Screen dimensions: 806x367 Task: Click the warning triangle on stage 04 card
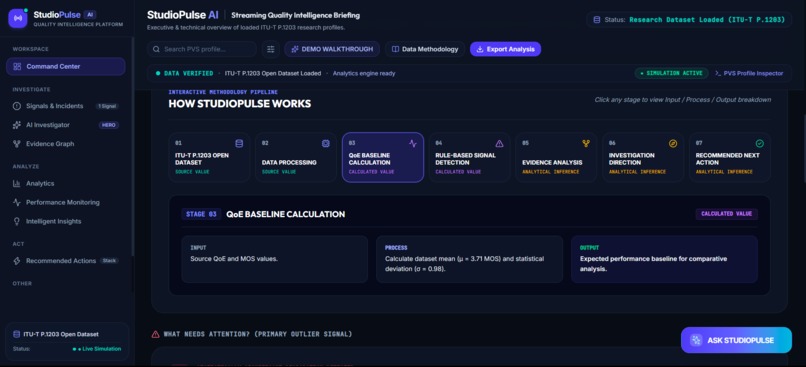coord(499,143)
